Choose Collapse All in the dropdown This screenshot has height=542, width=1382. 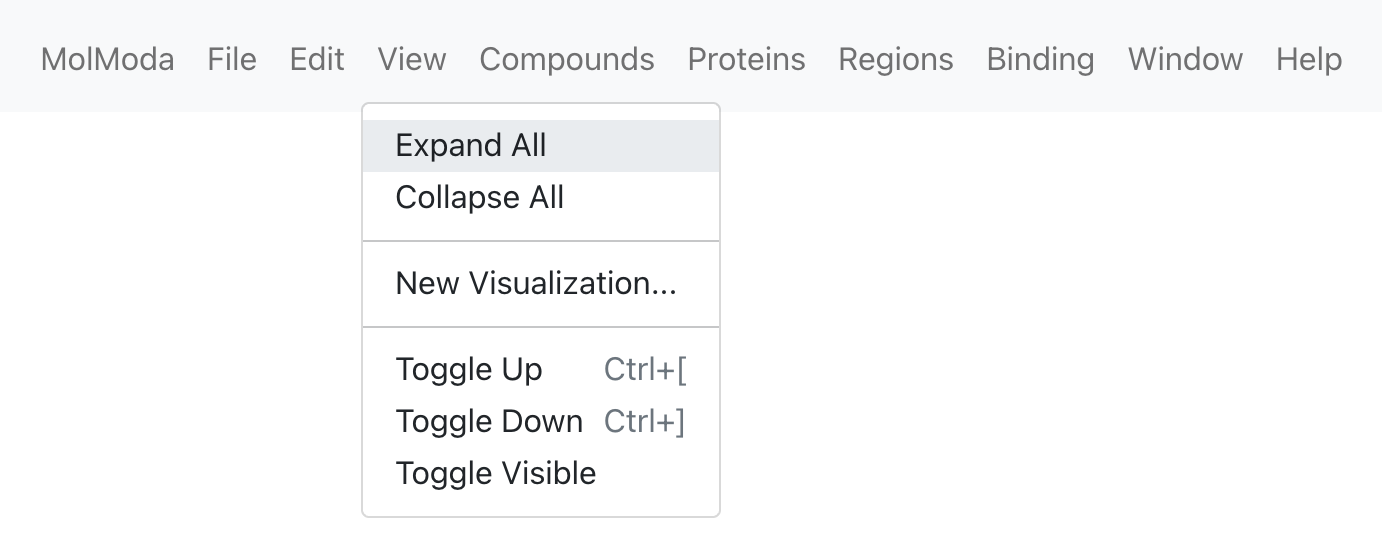tap(540, 198)
